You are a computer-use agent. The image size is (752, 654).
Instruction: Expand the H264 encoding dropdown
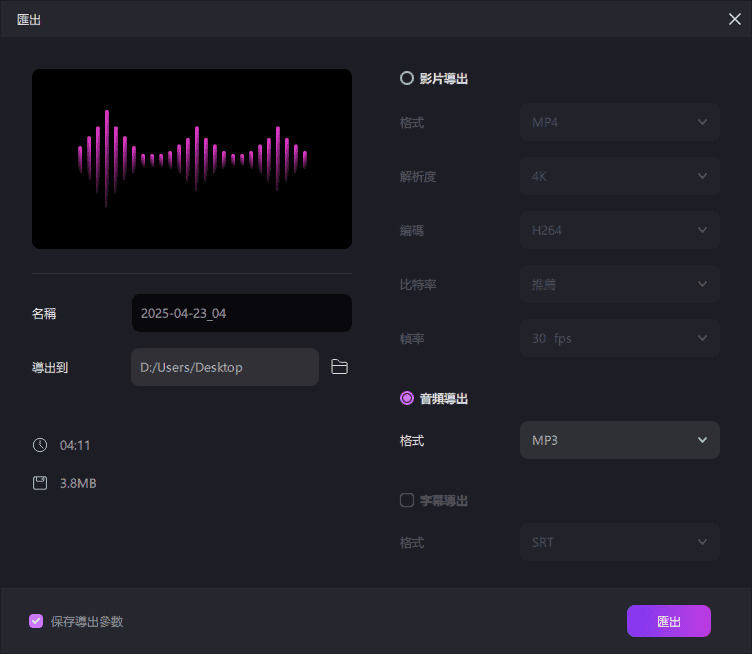[x=619, y=230]
